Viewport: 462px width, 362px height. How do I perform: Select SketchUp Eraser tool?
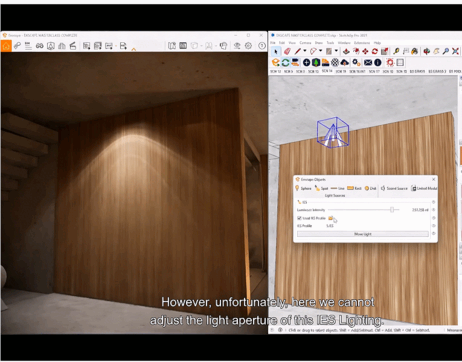(x=287, y=51)
